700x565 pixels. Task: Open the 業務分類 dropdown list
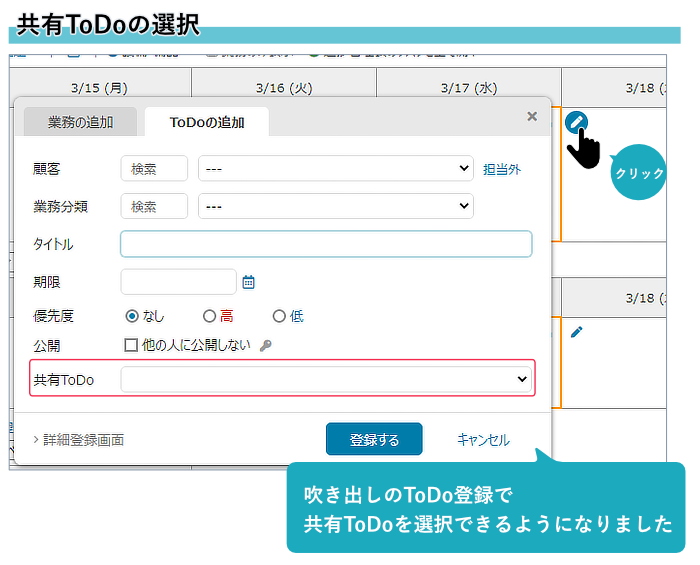coord(335,206)
